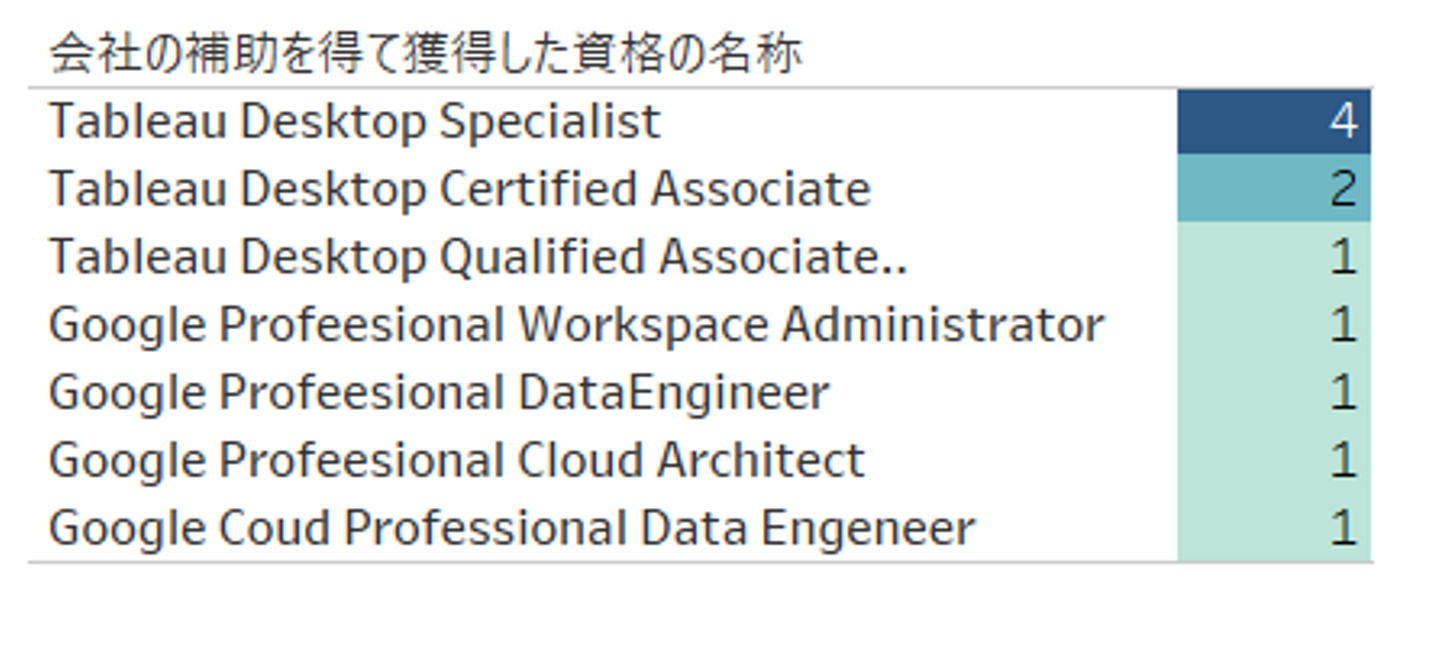Click count cell for Tableau Desktop Qualified Associate
Viewport: 1440px width, 649px height.
point(1273,257)
